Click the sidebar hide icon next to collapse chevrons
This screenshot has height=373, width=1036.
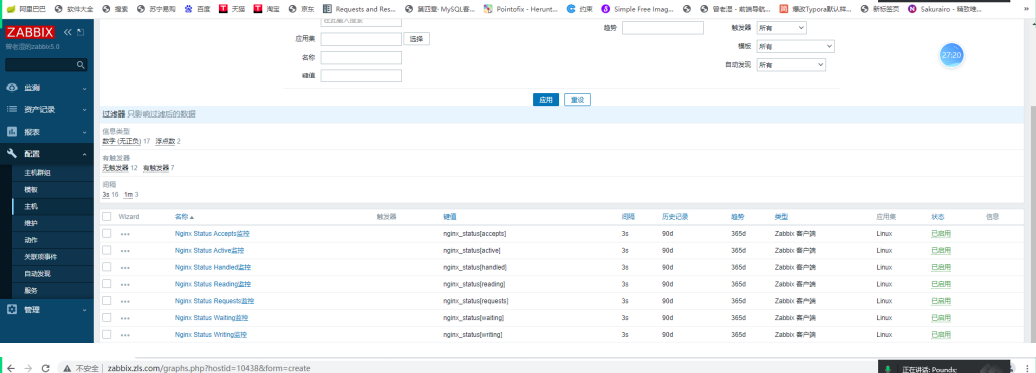pos(81,32)
